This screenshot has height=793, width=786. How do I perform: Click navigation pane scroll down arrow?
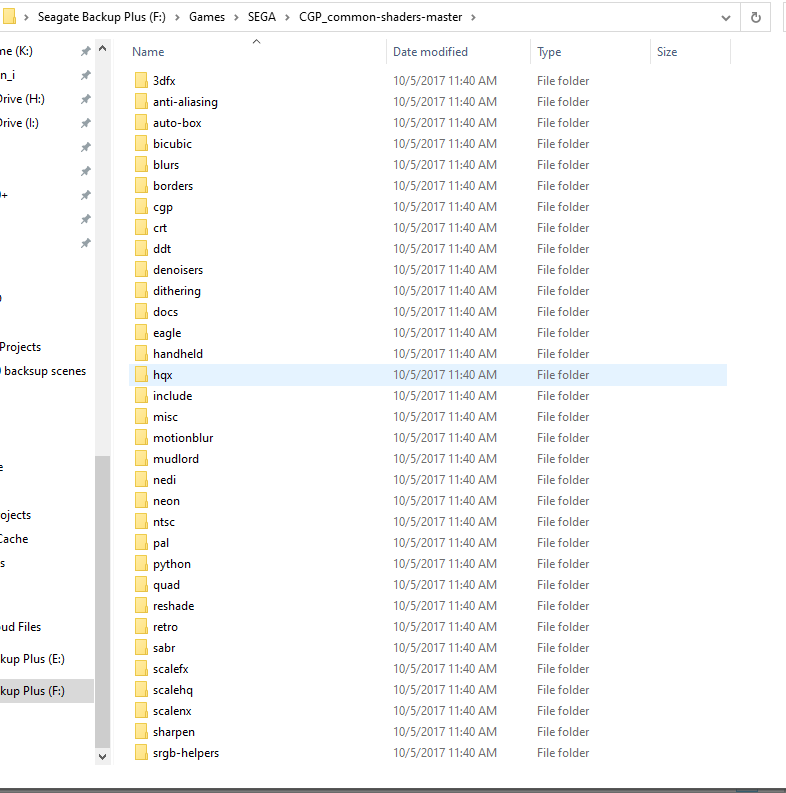click(x=102, y=757)
